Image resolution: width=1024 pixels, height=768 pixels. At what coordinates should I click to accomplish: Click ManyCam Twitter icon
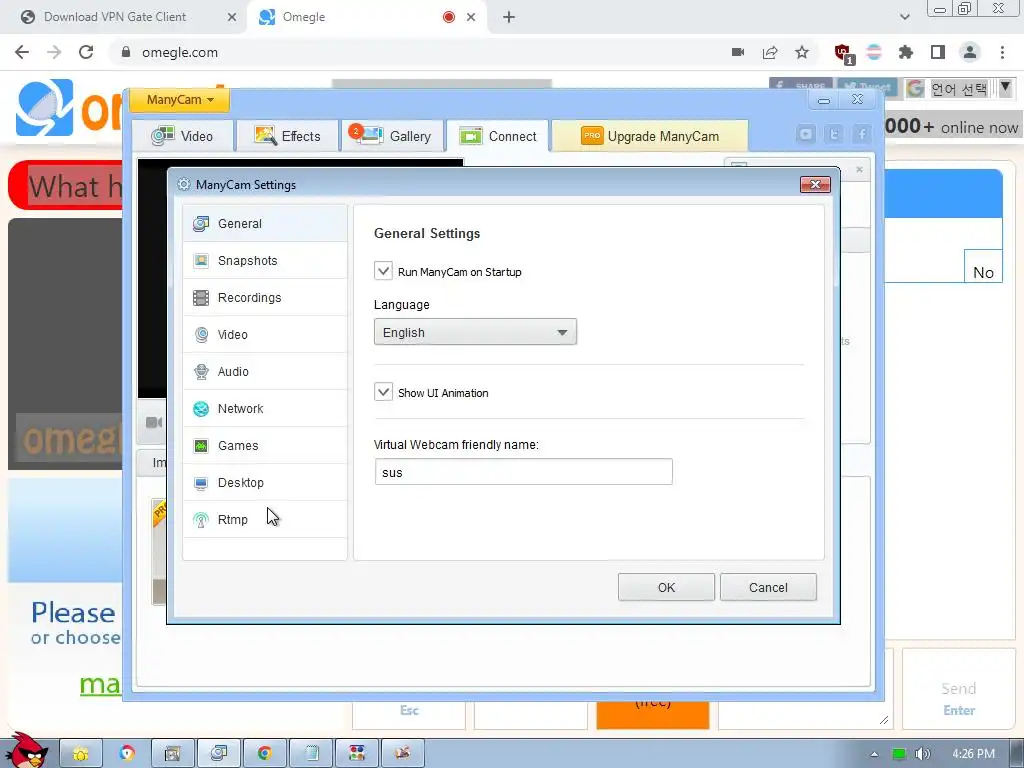[834, 135]
